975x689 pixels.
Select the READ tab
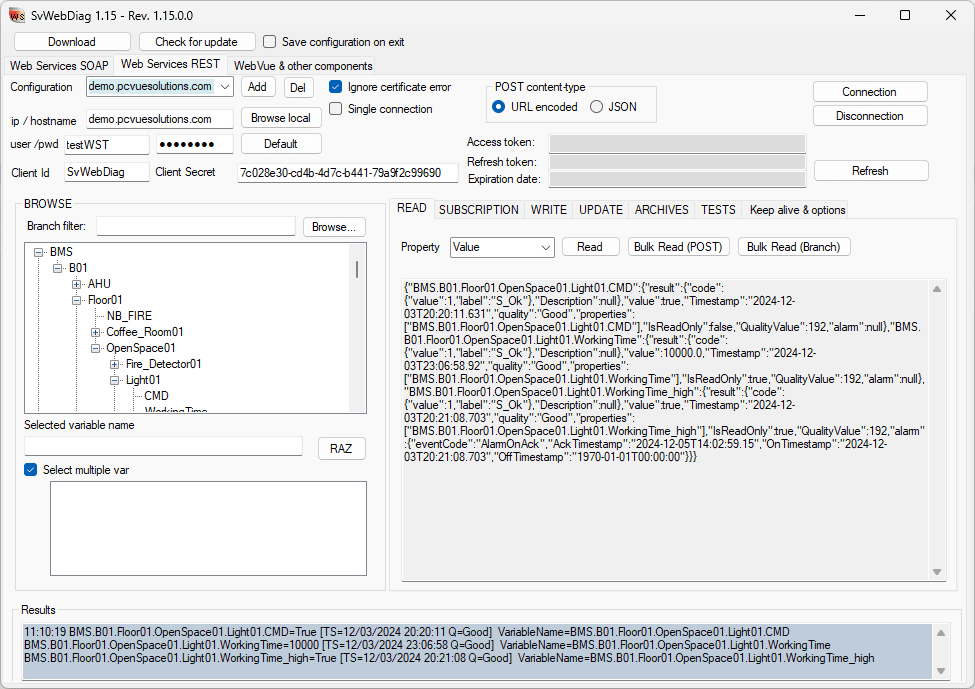412,208
